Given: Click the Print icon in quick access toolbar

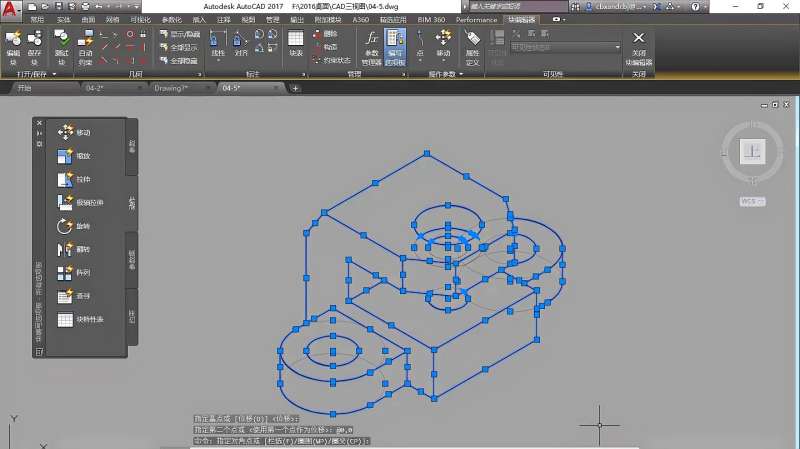Looking at the screenshot, I should coord(85,7).
